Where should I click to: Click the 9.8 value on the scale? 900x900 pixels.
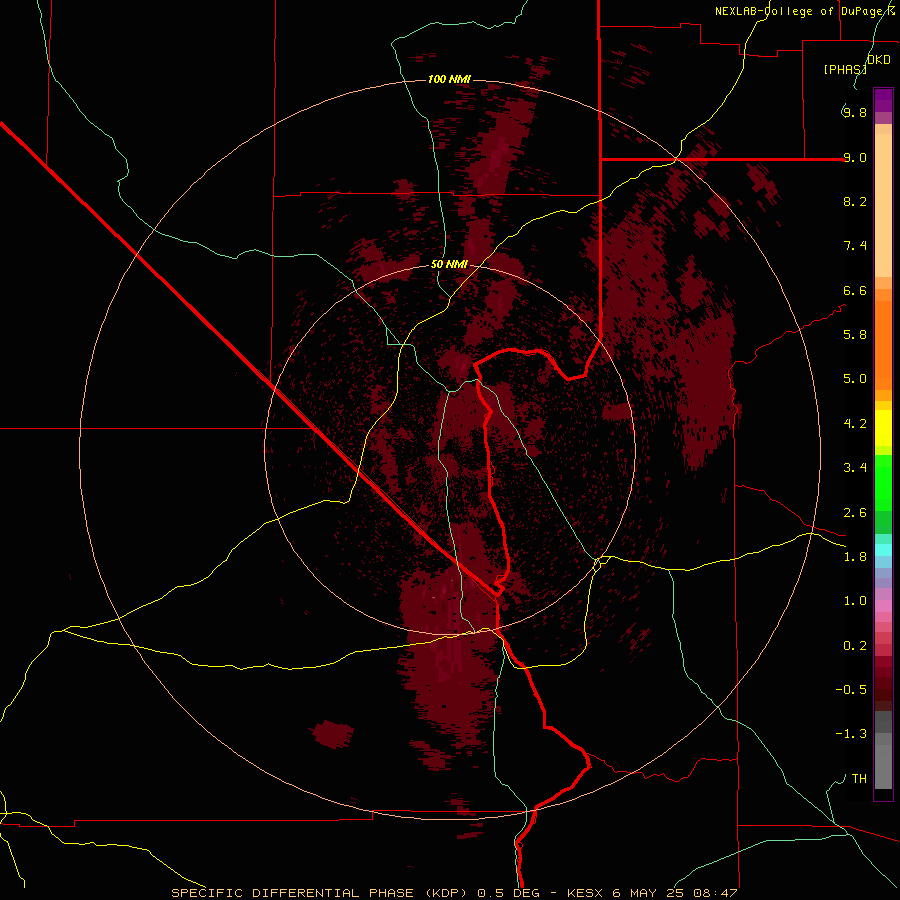click(855, 112)
